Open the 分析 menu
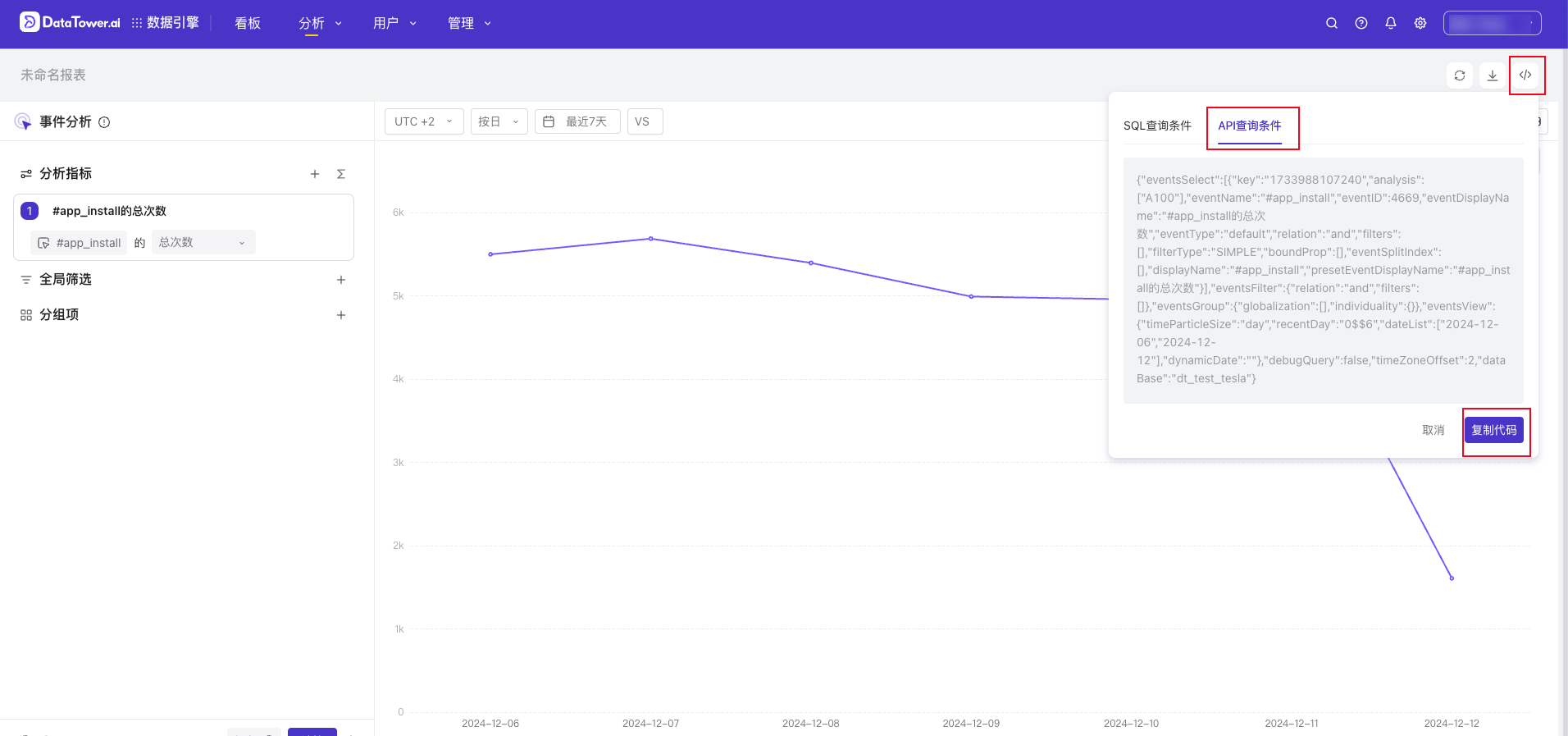Viewport: 1568px width, 736px height. click(x=312, y=23)
